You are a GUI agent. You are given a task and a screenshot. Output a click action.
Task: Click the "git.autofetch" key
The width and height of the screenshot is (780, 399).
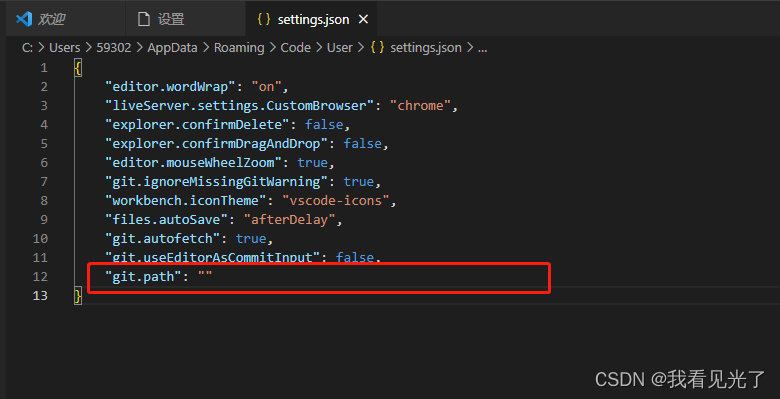pyautogui.click(x=162, y=239)
